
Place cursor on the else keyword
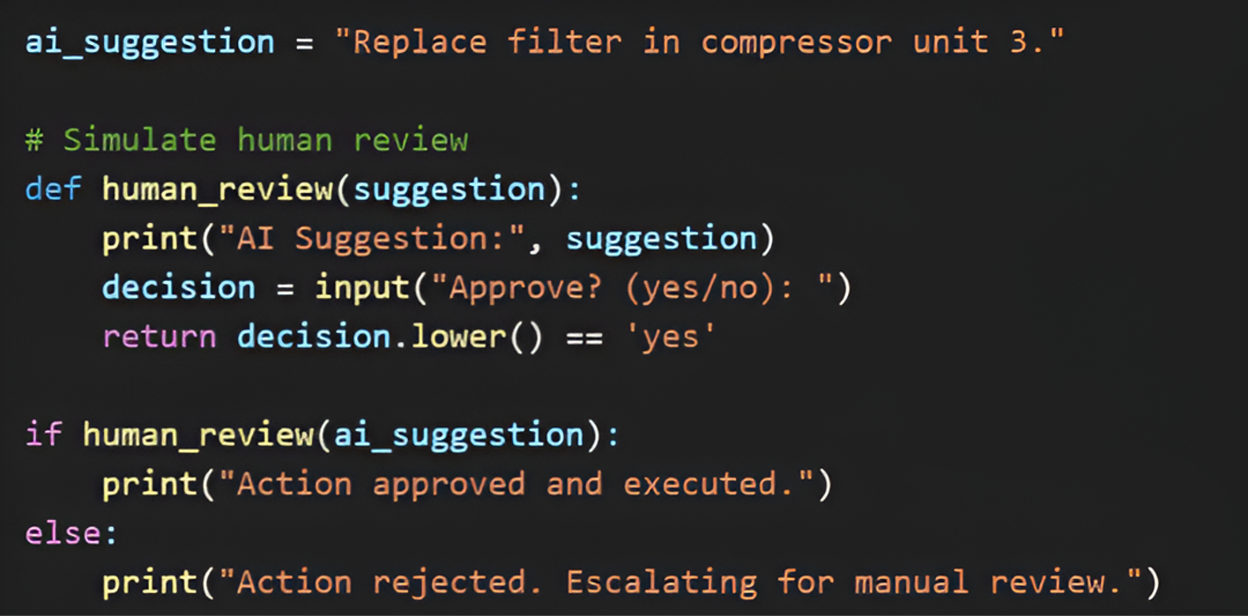[62, 533]
